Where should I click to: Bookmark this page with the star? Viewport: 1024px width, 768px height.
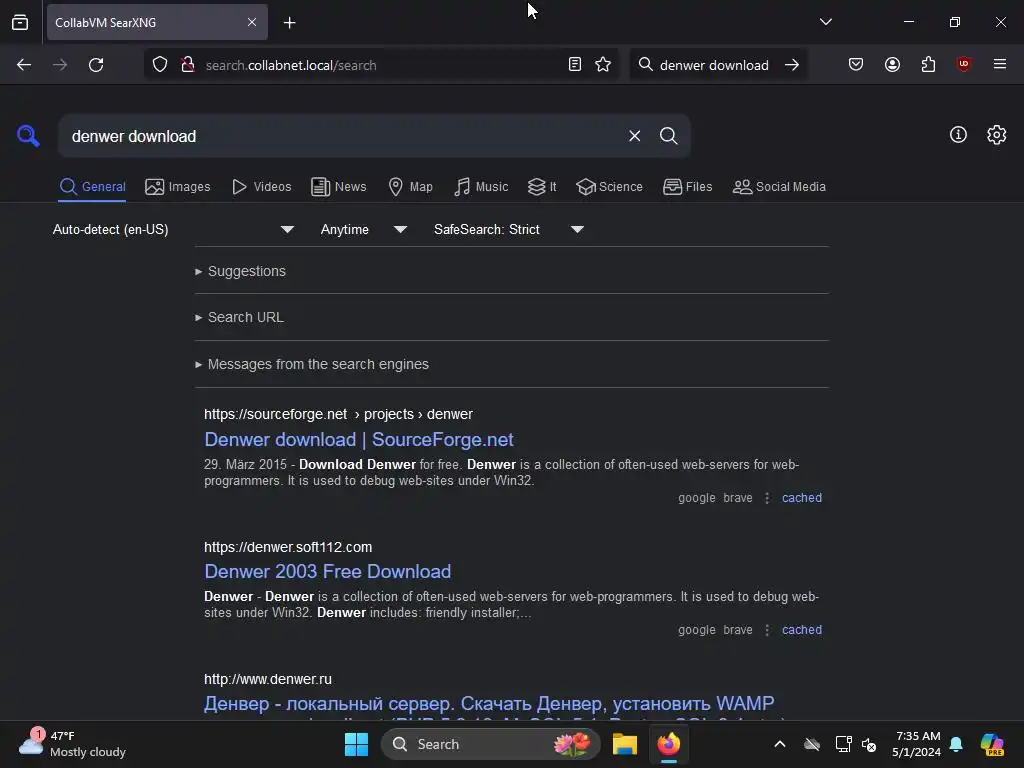coord(603,65)
